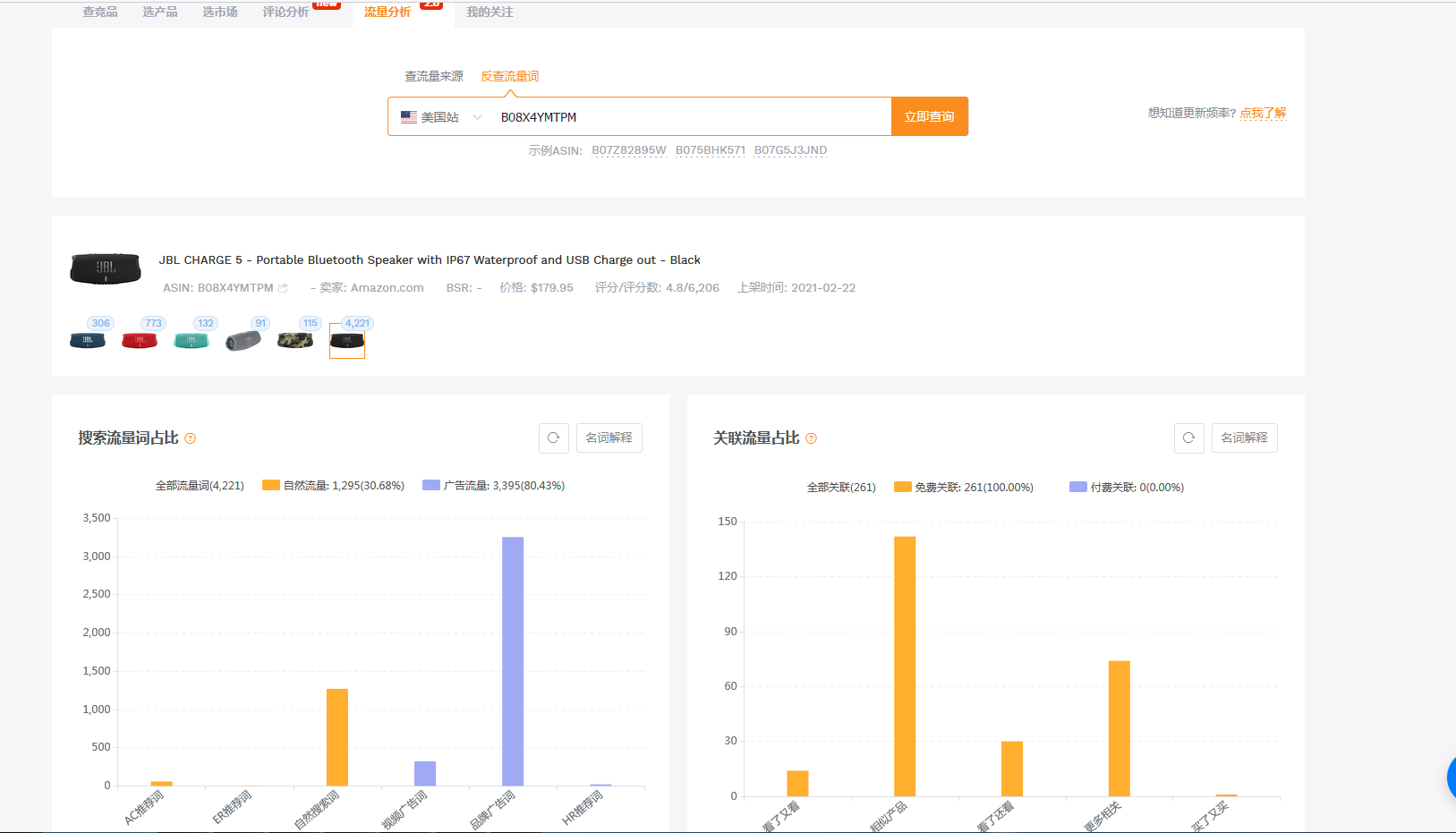Image resolution: width=1456 pixels, height=833 pixels.
Task: Click the ASIN search input field
Action: 689,117
